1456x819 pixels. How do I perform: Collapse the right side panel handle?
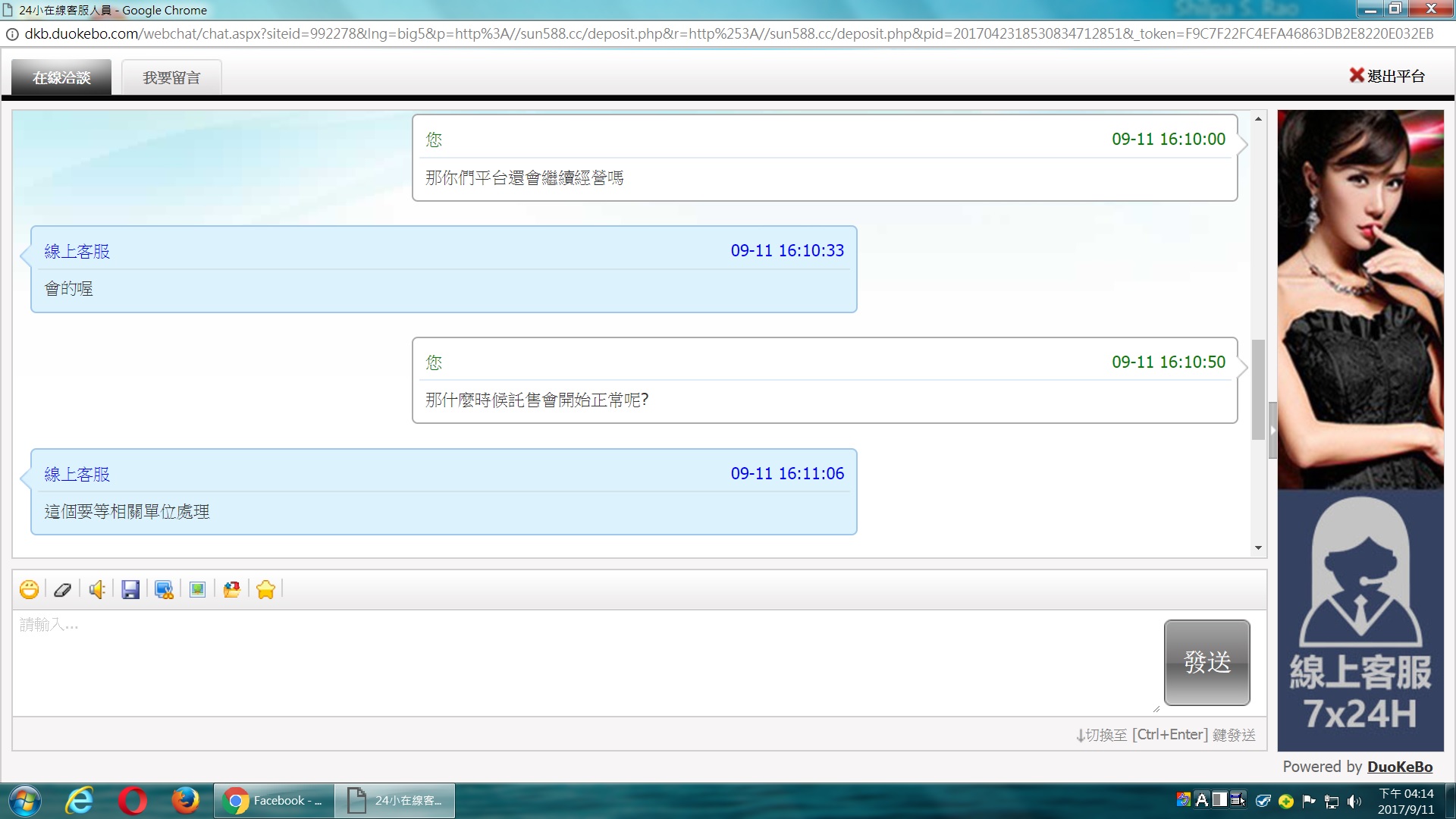pos(1272,430)
